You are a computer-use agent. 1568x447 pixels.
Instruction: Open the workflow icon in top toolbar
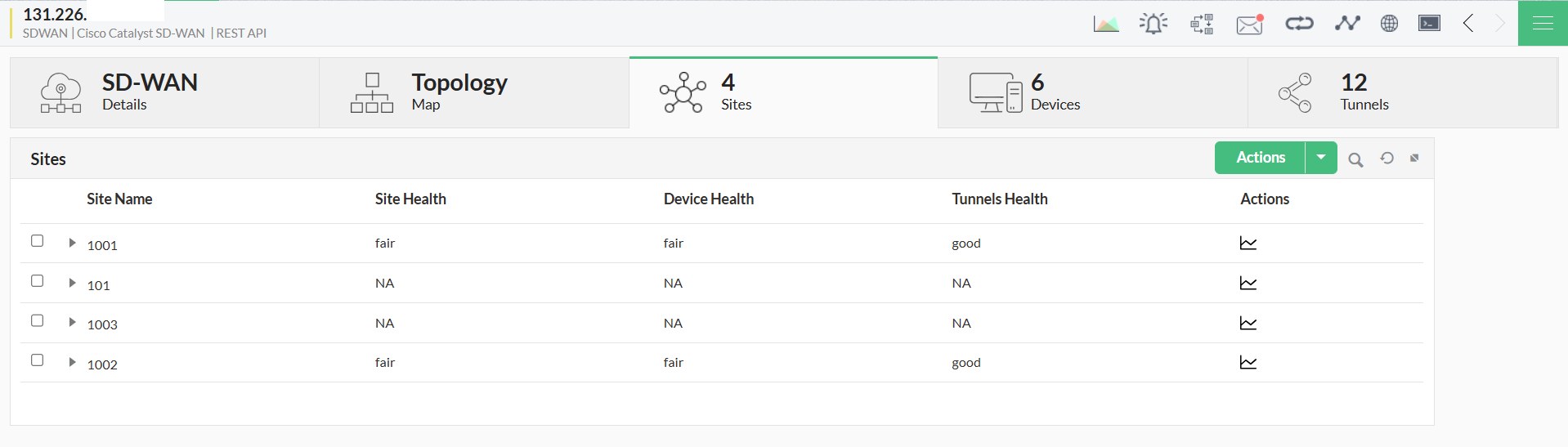click(x=1201, y=24)
